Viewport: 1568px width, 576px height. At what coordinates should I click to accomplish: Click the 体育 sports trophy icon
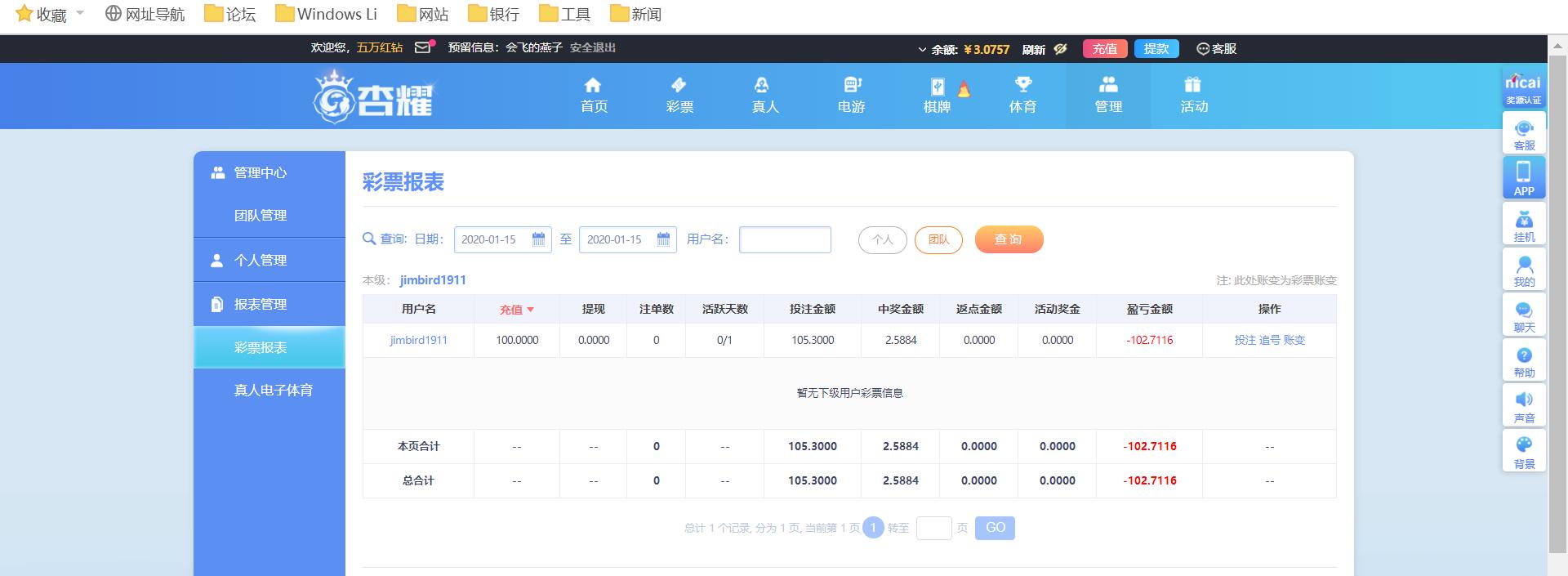coord(1022,85)
